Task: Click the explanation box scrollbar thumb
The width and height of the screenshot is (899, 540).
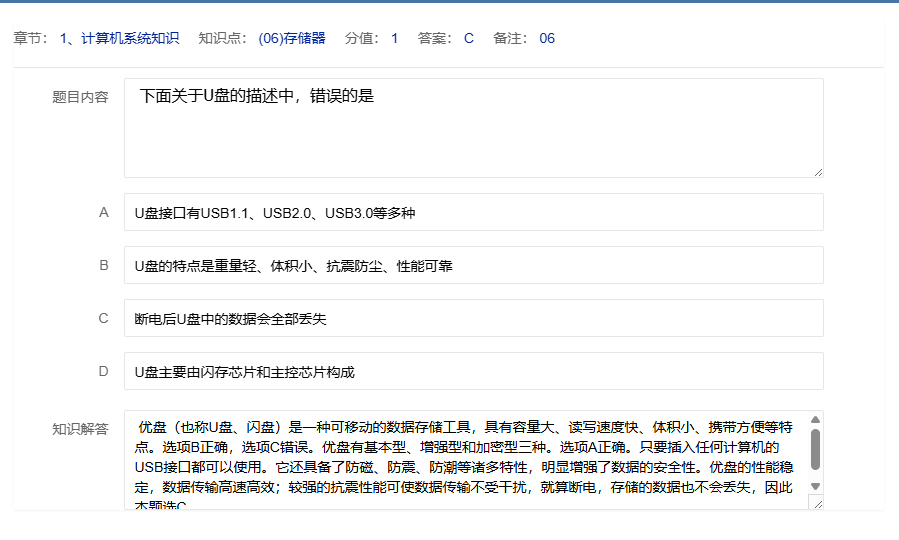Action: pyautogui.click(x=815, y=450)
